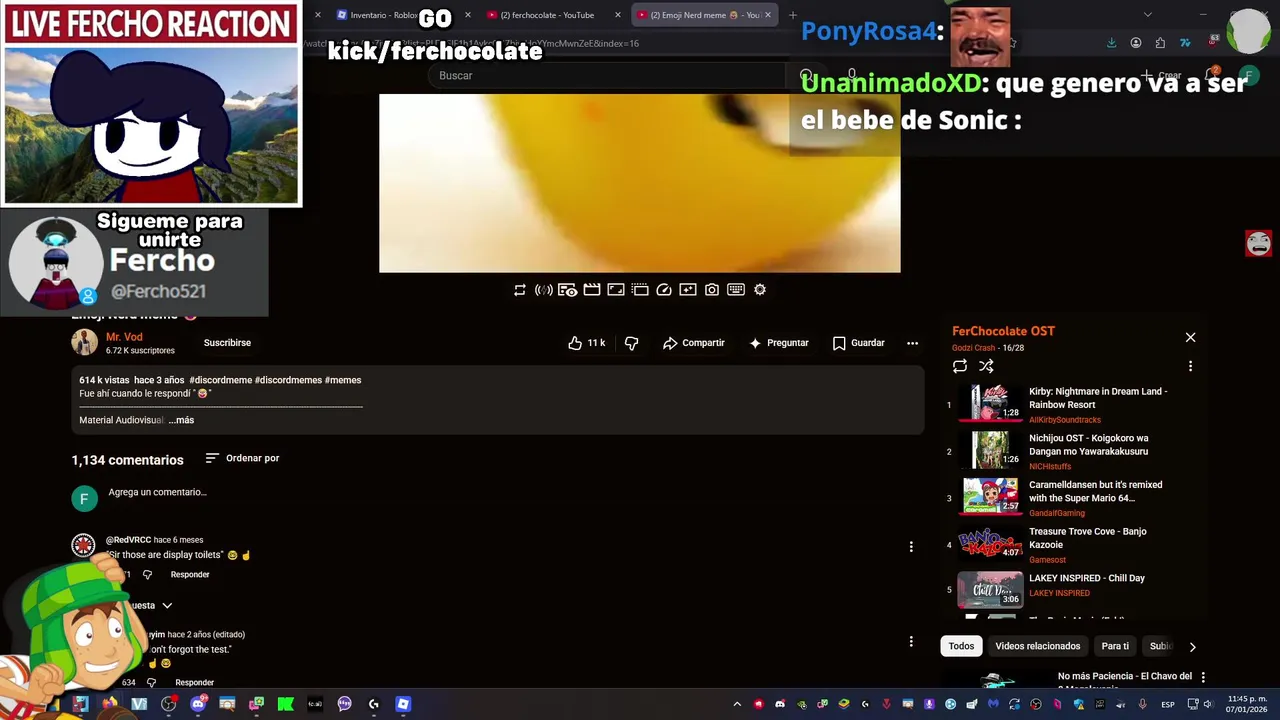Open the FerChocolate OST playlist options menu
This screenshot has height=720, width=1280.
1190,366
